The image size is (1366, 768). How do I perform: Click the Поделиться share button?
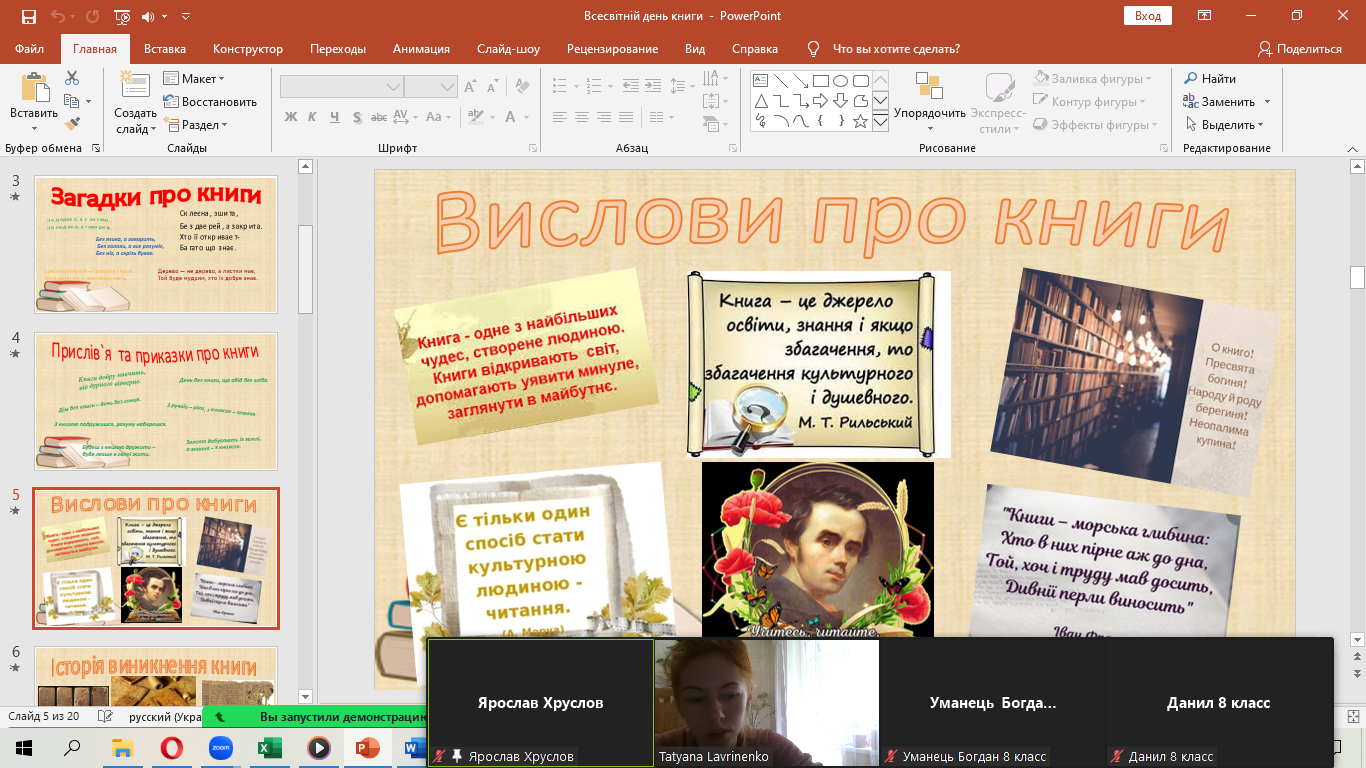[1300, 49]
